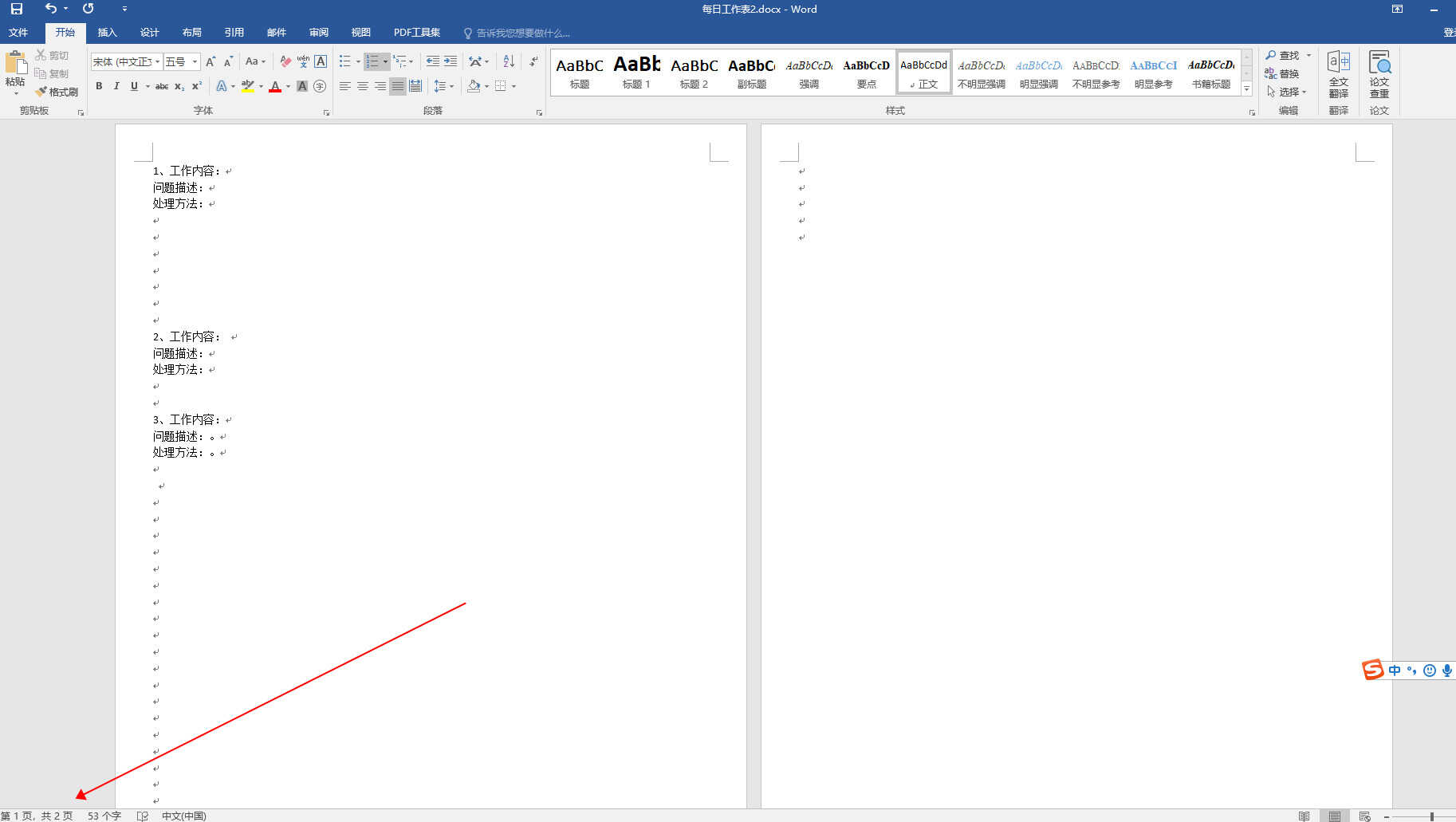Screen dimensions: 1456x822
Task: Undo the last action in quick access toolbar
Action: tap(51, 9)
